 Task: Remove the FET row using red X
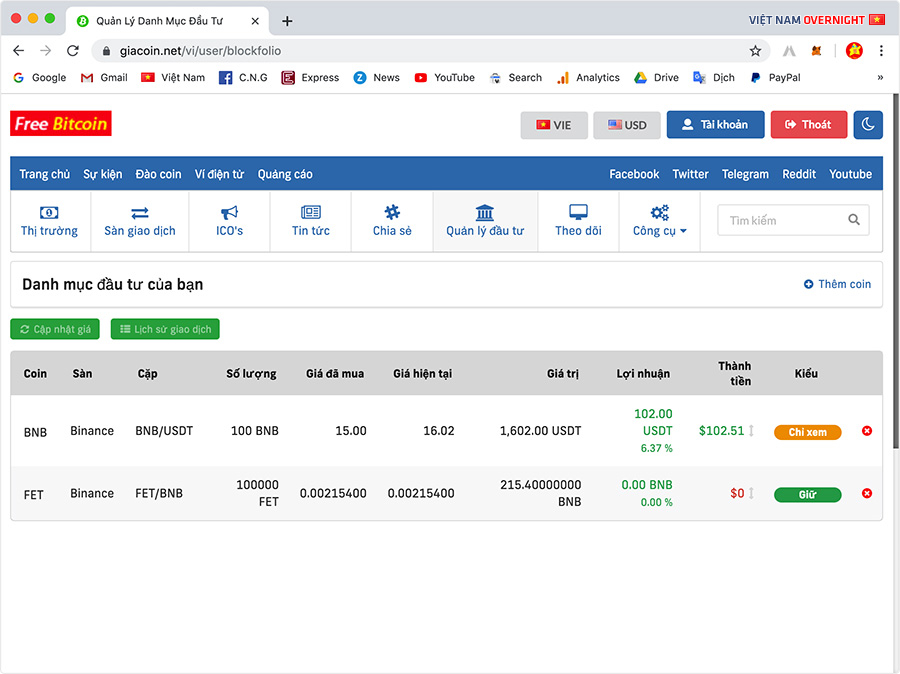click(867, 493)
